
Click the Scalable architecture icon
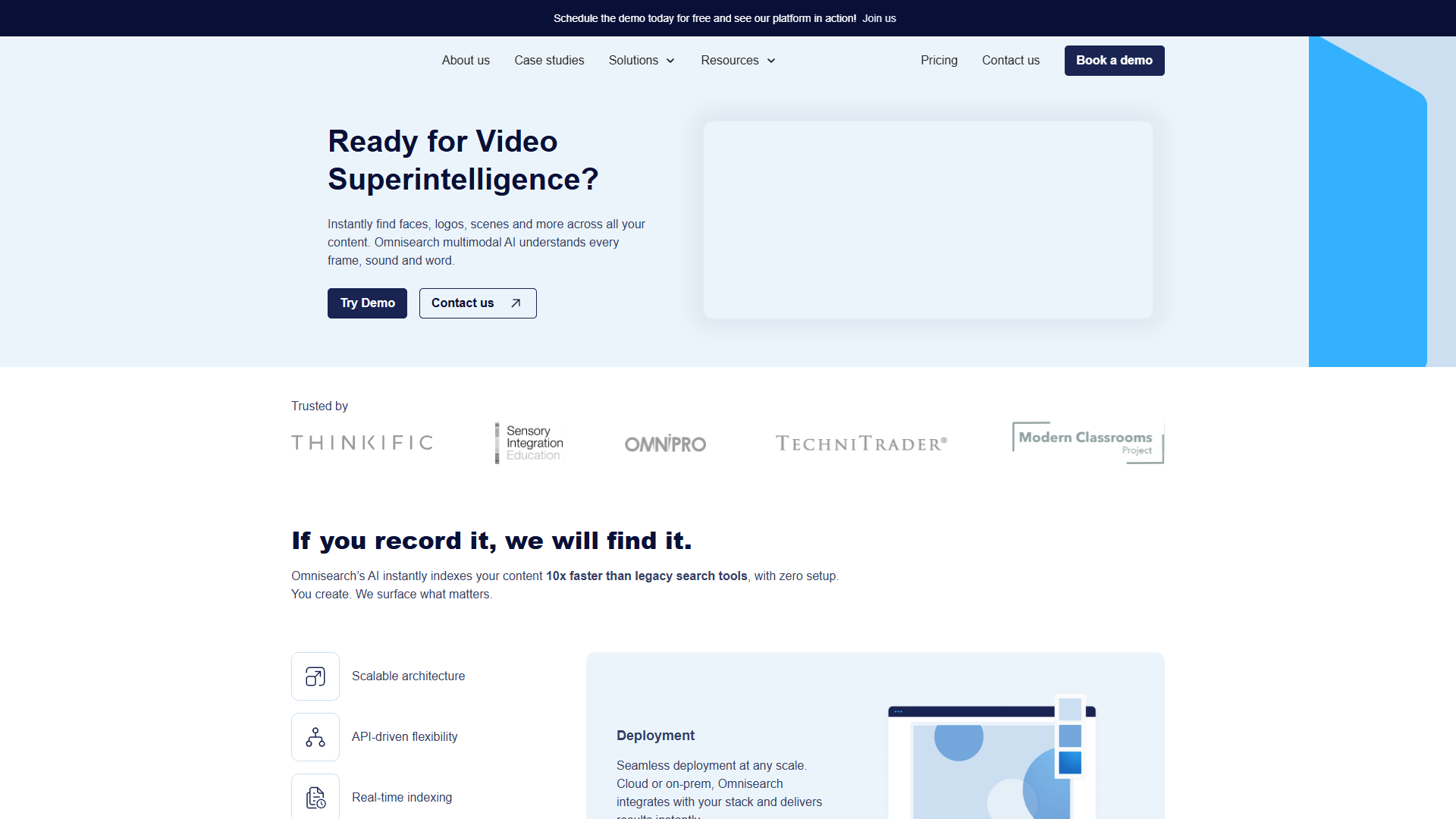click(x=315, y=676)
